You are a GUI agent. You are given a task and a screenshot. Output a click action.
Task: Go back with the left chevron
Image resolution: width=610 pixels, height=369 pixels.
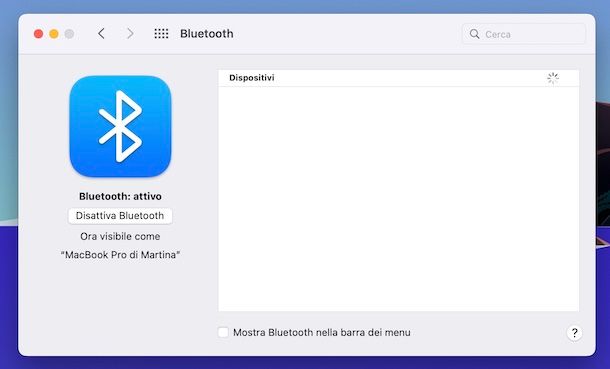click(101, 34)
